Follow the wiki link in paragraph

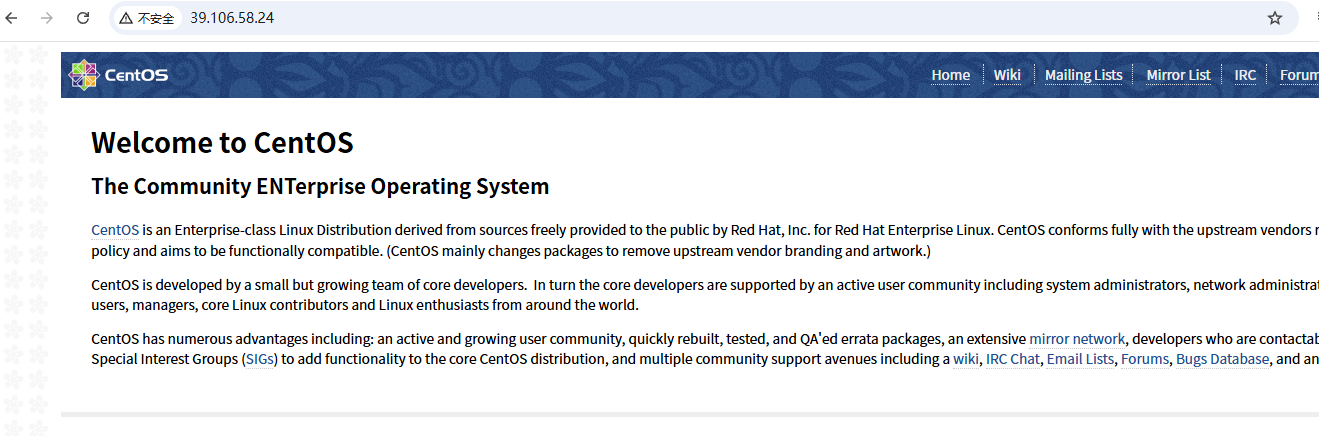966,359
